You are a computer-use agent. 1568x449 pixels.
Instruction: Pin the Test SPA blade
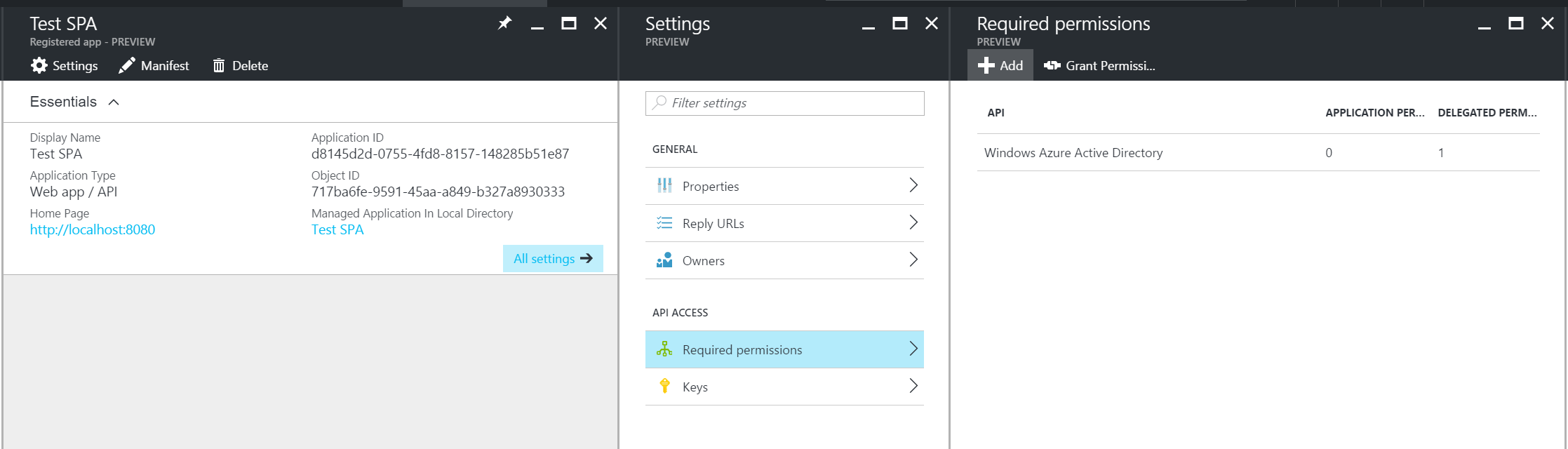point(504,23)
